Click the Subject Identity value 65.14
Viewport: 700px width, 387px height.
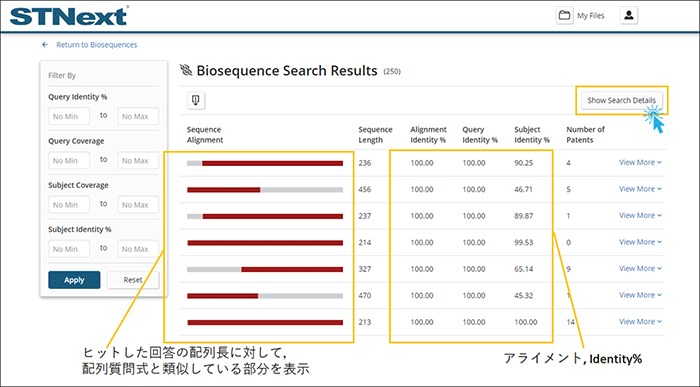coord(524,269)
